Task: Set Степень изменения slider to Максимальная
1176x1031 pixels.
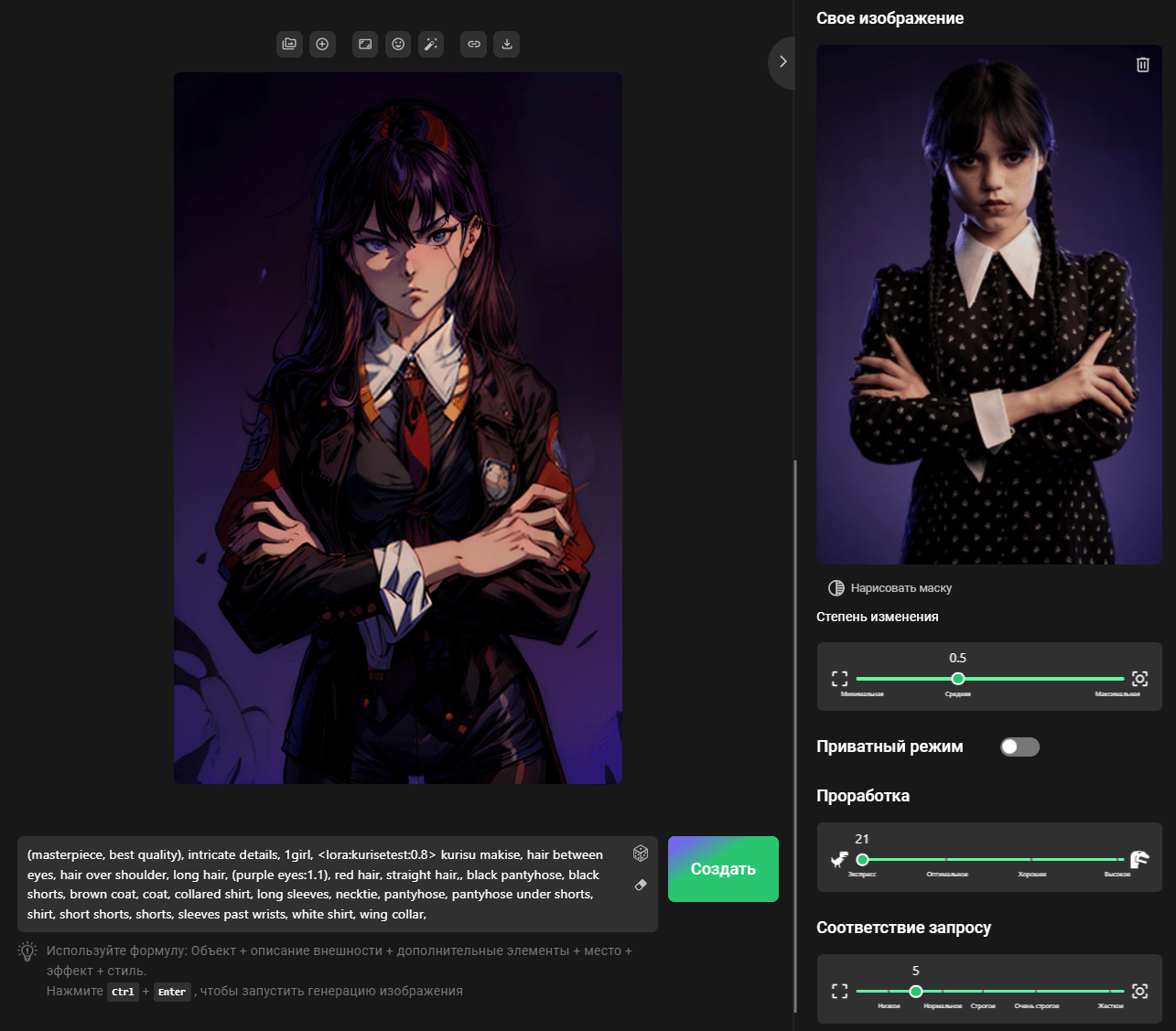Action: pyautogui.click(x=1121, y=679)
